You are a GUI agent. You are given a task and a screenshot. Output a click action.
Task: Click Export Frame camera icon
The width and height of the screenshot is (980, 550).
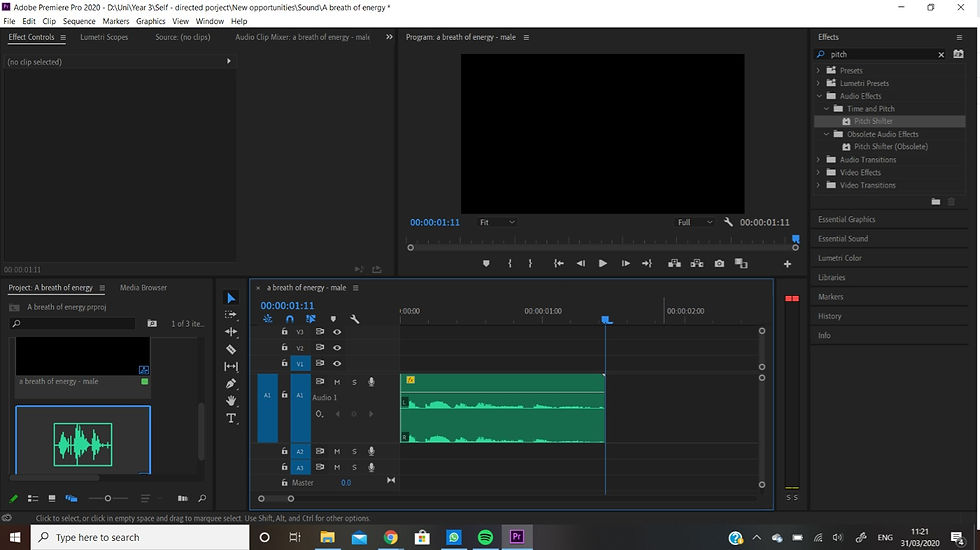coord(719,264)
